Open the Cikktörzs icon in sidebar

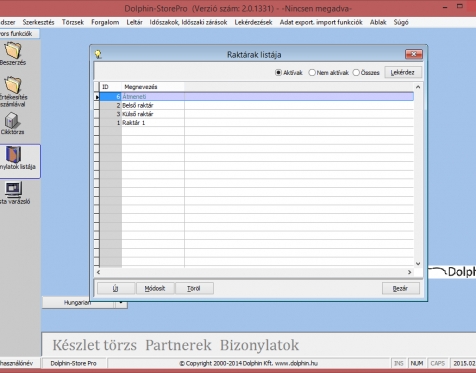pyautogui.click(x=12, y=120)
